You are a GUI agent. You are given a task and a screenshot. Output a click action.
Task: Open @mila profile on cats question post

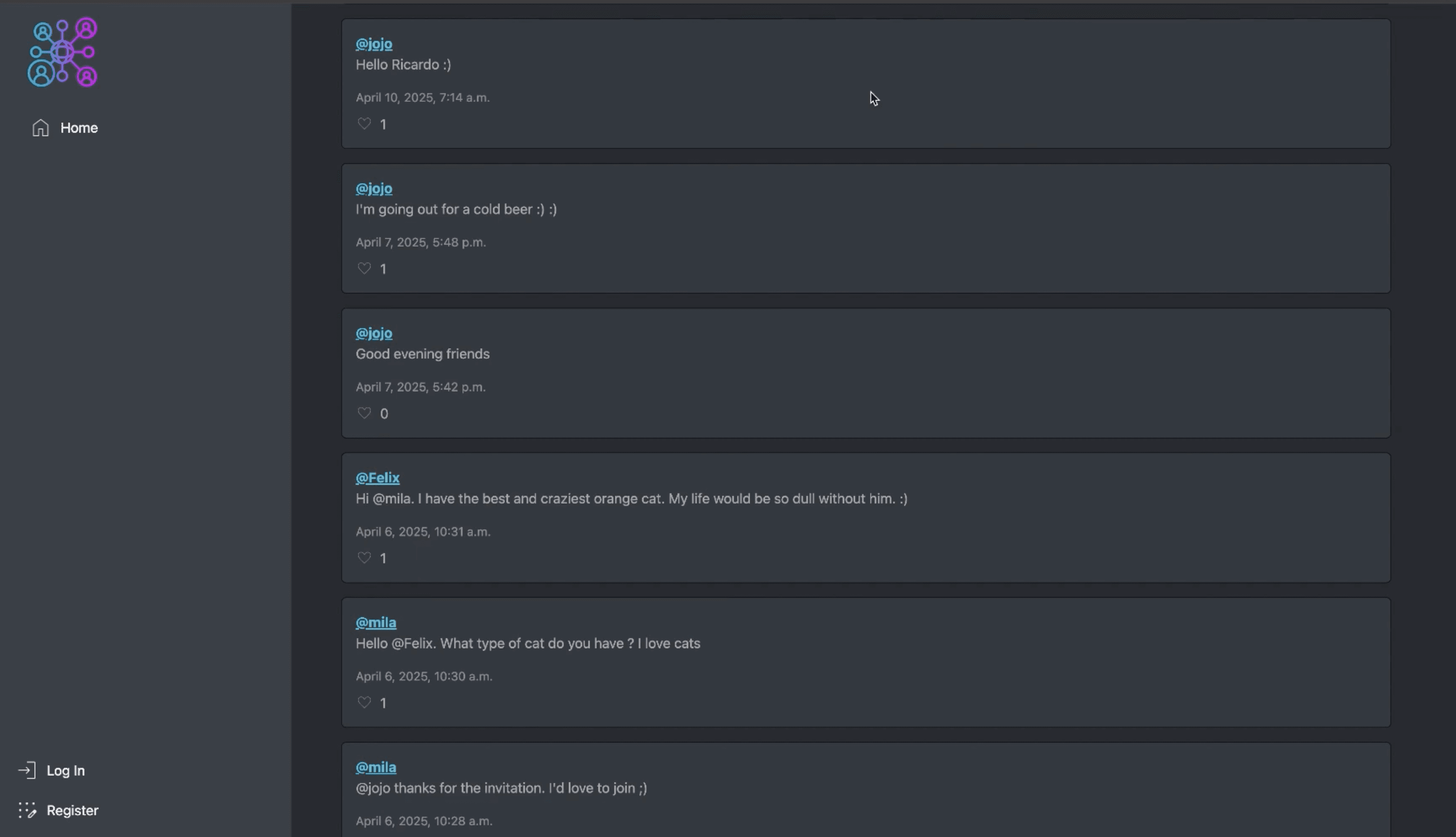point(375,623)
